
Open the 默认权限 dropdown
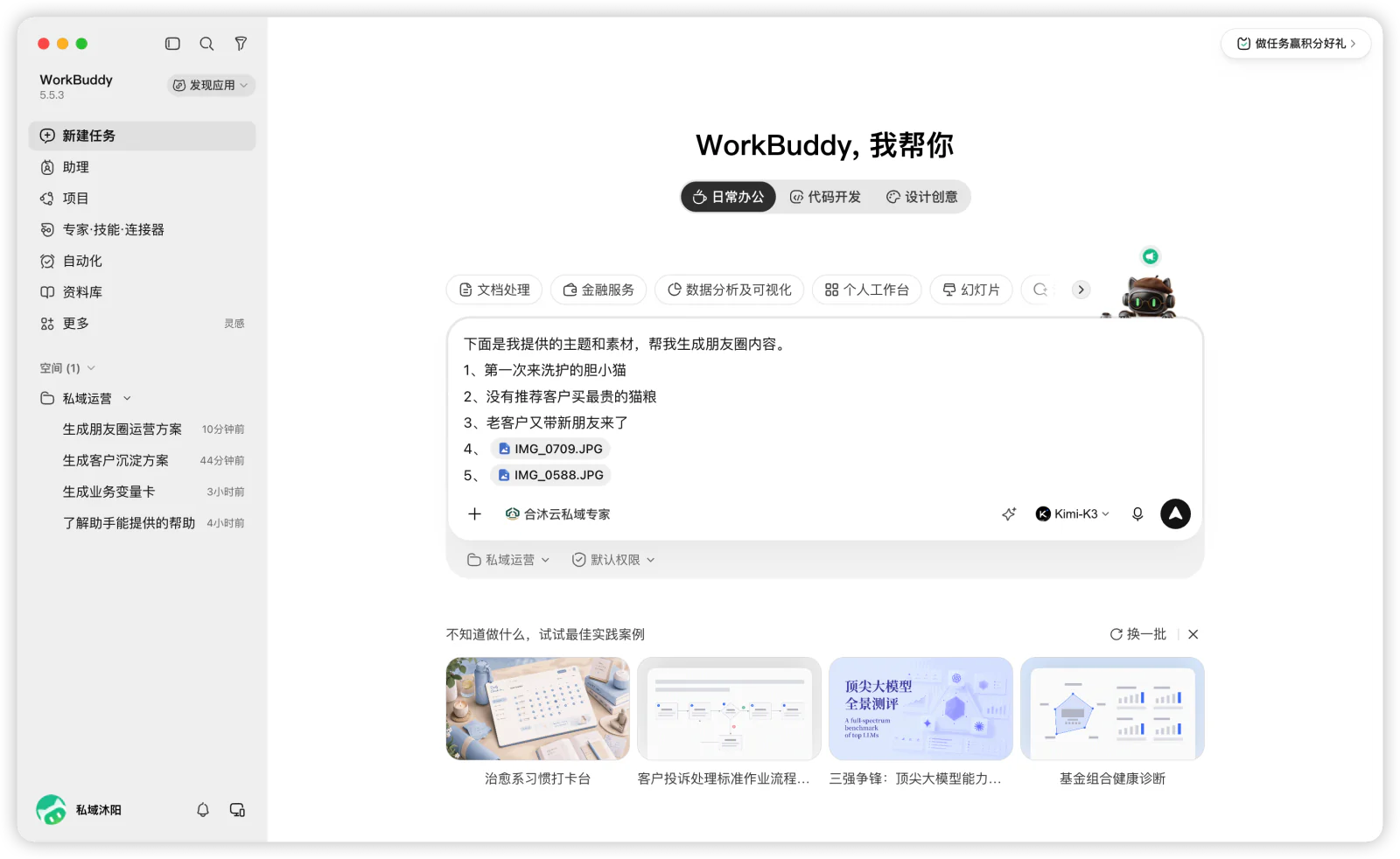[x=613, y=560]
